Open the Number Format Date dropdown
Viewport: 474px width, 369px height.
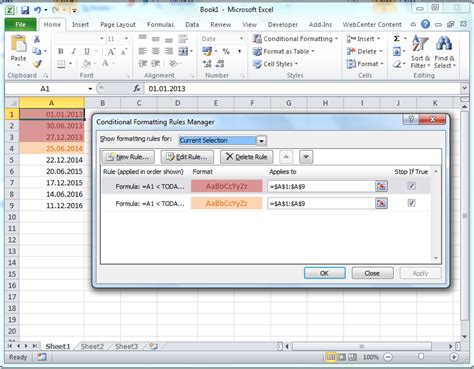point(241,39)
